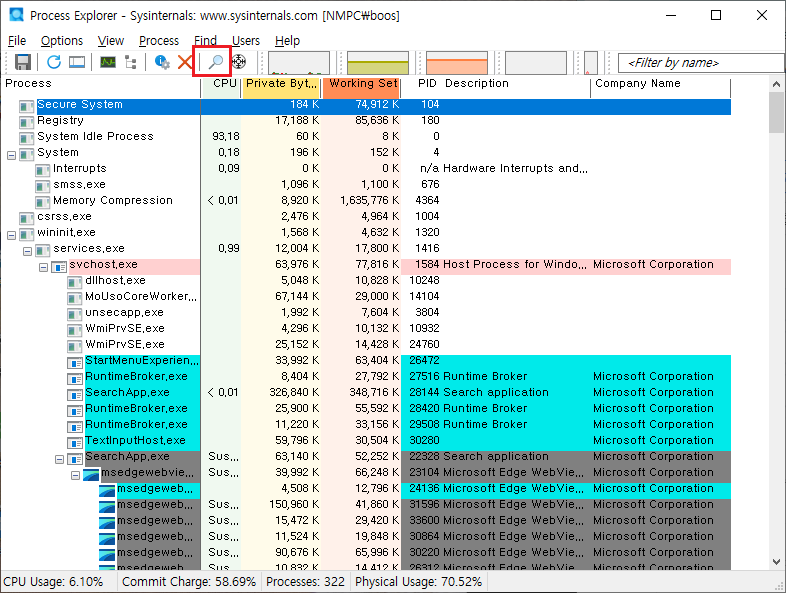Click the icon beside Secure System
Viewport: 786px width, 593px height.
(x=27, y=106)
